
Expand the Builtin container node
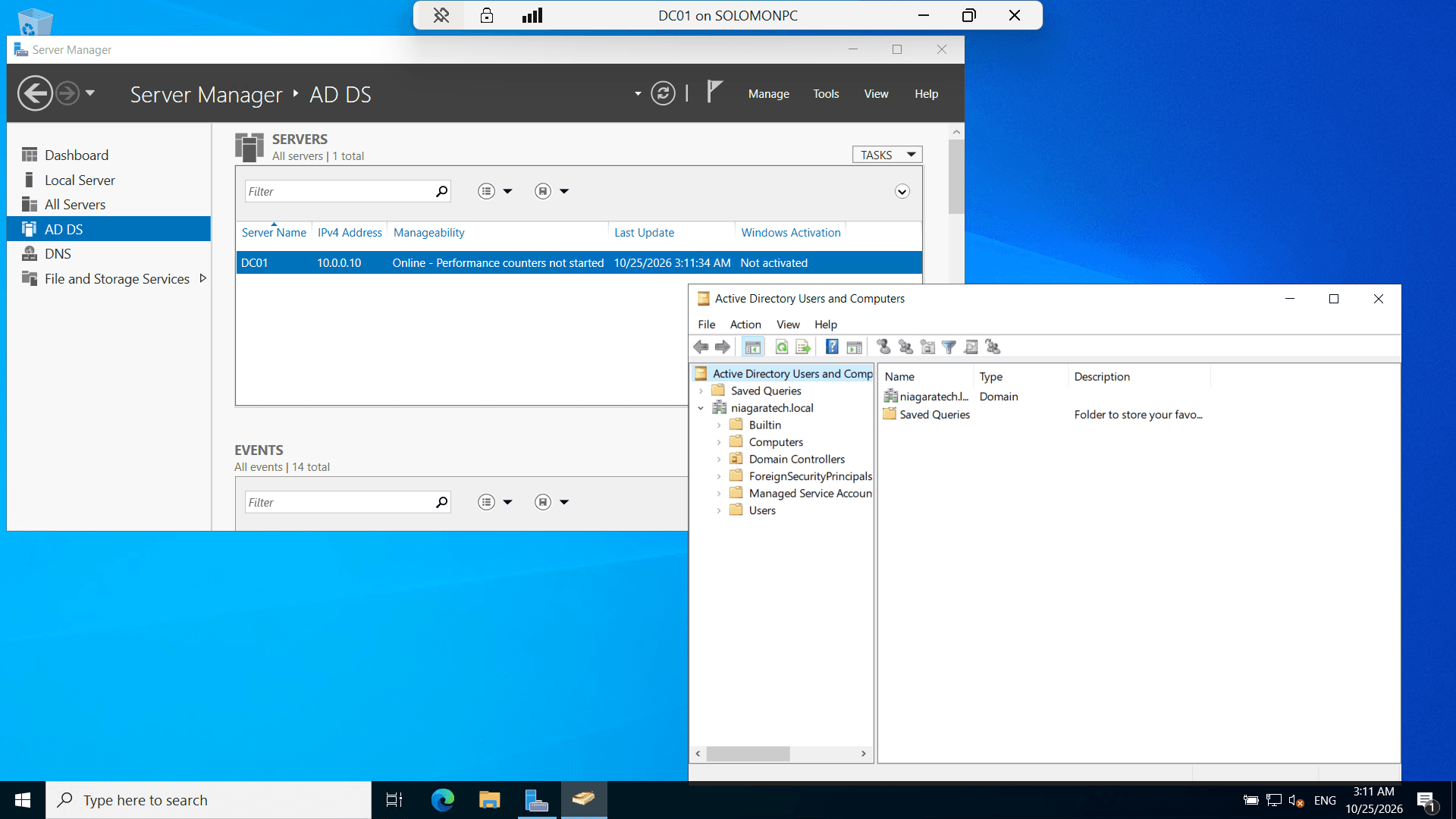719,425
